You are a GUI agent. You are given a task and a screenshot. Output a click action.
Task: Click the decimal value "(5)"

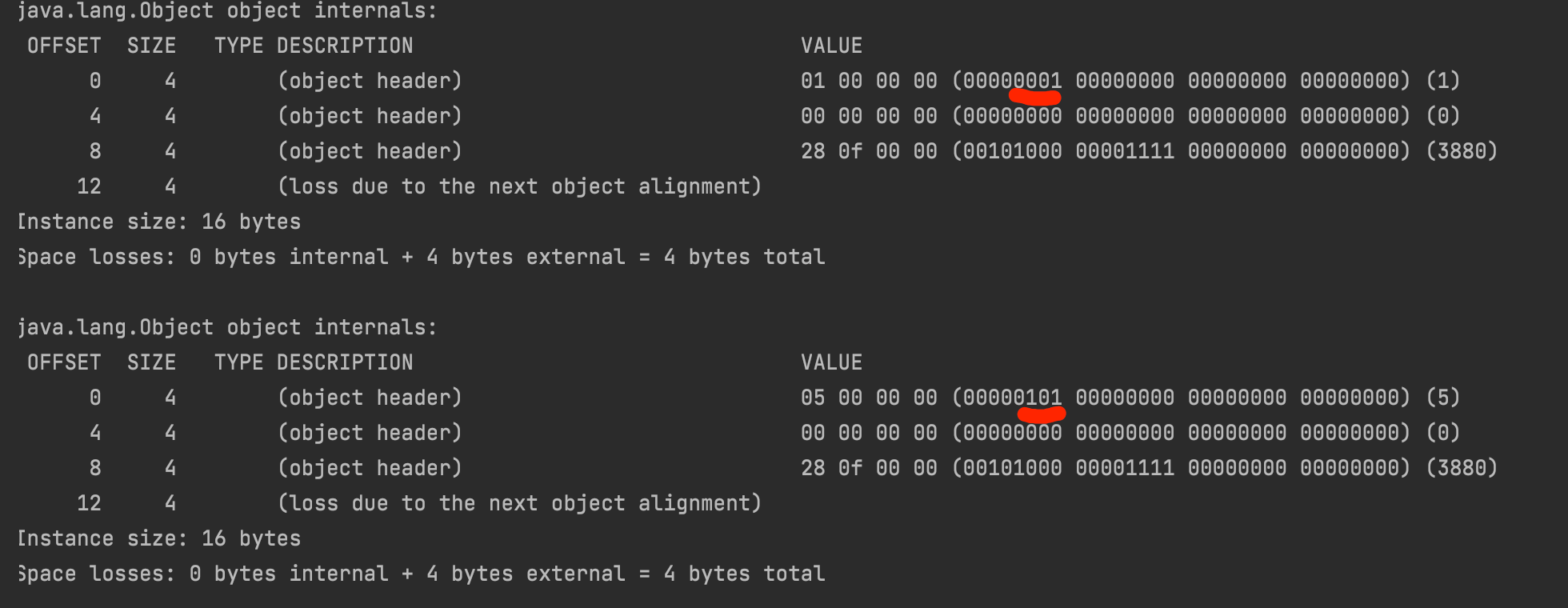click(x=1442, y=398)
